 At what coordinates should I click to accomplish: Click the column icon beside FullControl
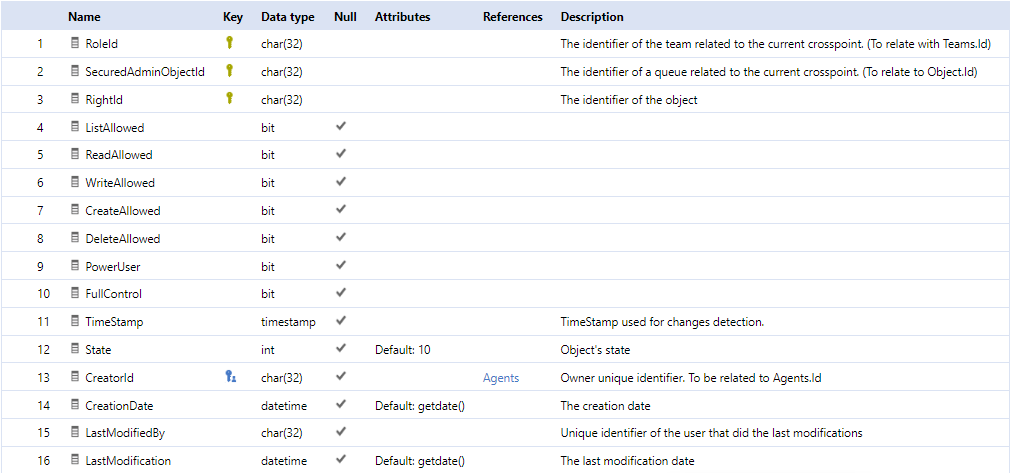[x=75, y=294]
